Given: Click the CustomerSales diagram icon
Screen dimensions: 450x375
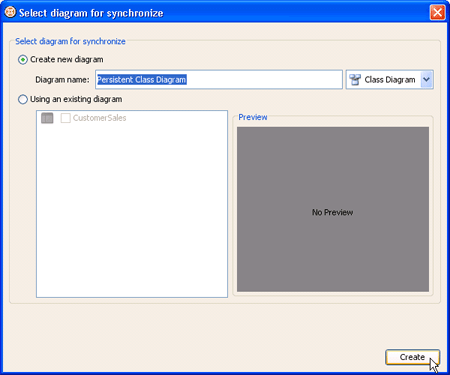Looking at the screenshot, I should [x=47, y=118].
